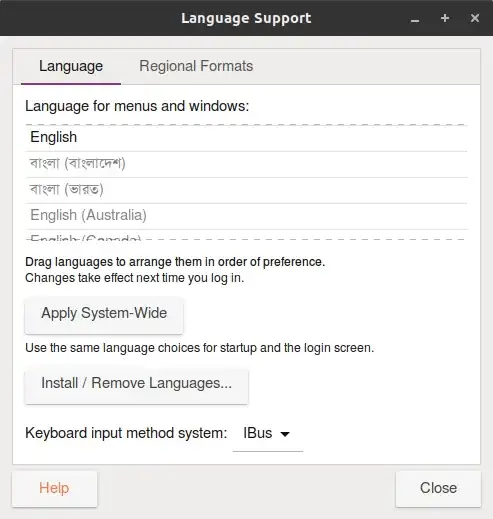The image size is (493, 519).
Task: Switch to the Language tab
Action: pos(71,66)
